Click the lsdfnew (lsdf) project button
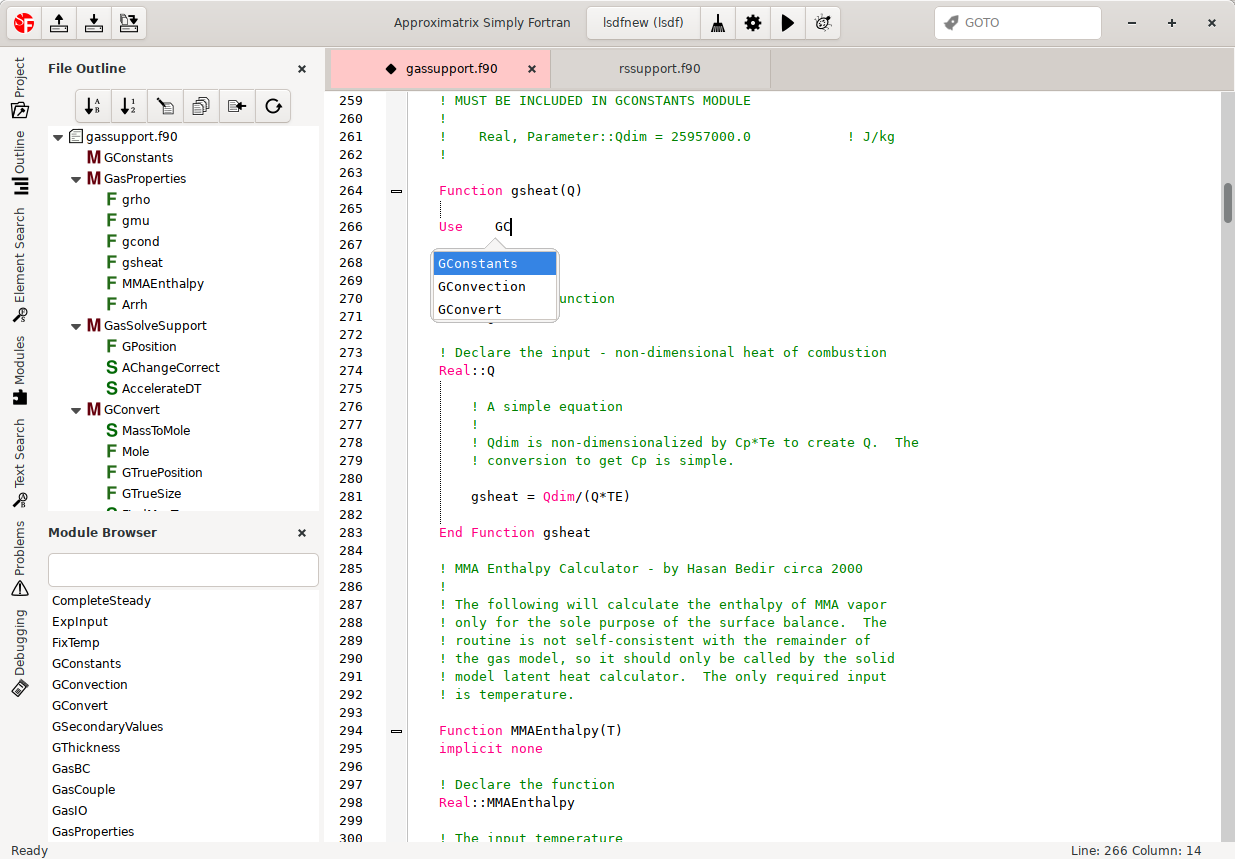 pos(643,23)
